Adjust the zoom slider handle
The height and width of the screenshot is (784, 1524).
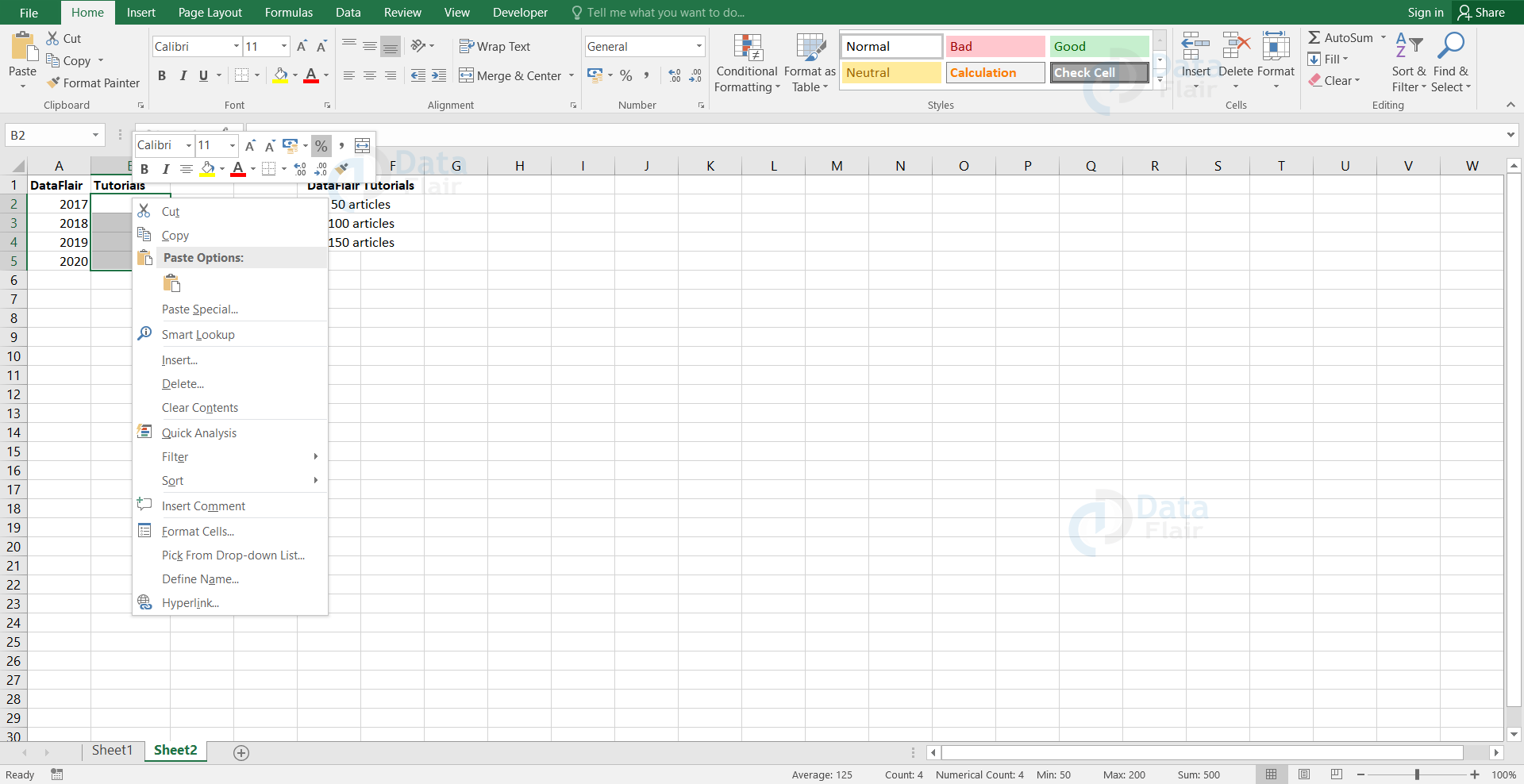(1417, 774)
